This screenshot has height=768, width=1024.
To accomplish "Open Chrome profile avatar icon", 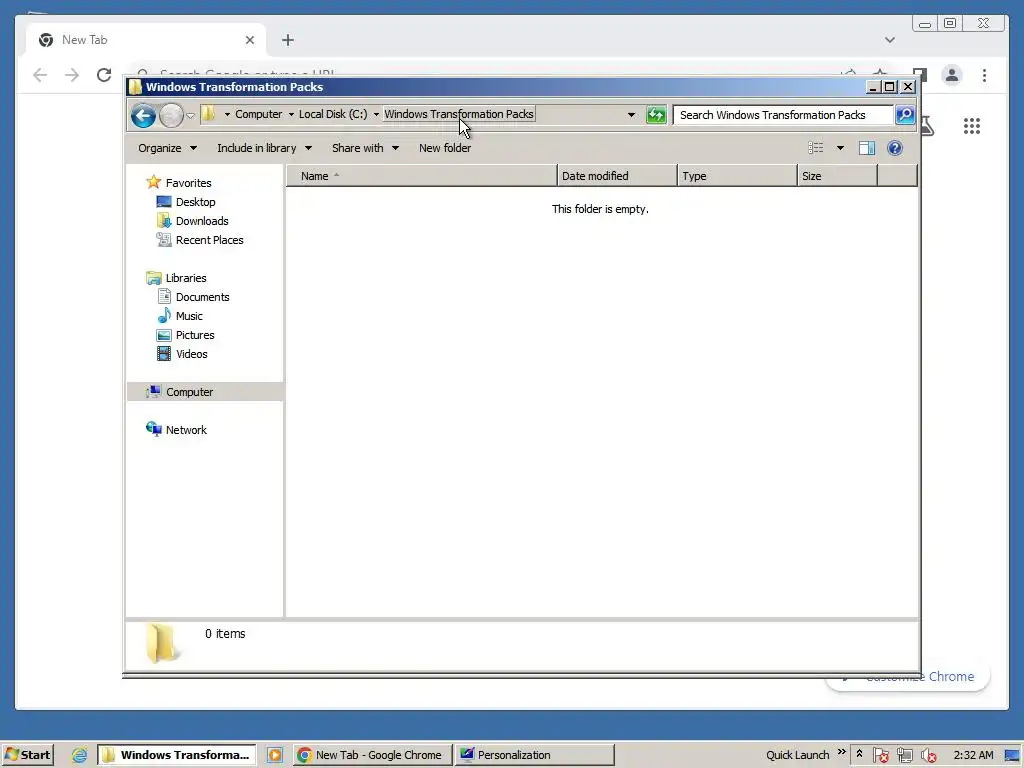I will [952, 75].
